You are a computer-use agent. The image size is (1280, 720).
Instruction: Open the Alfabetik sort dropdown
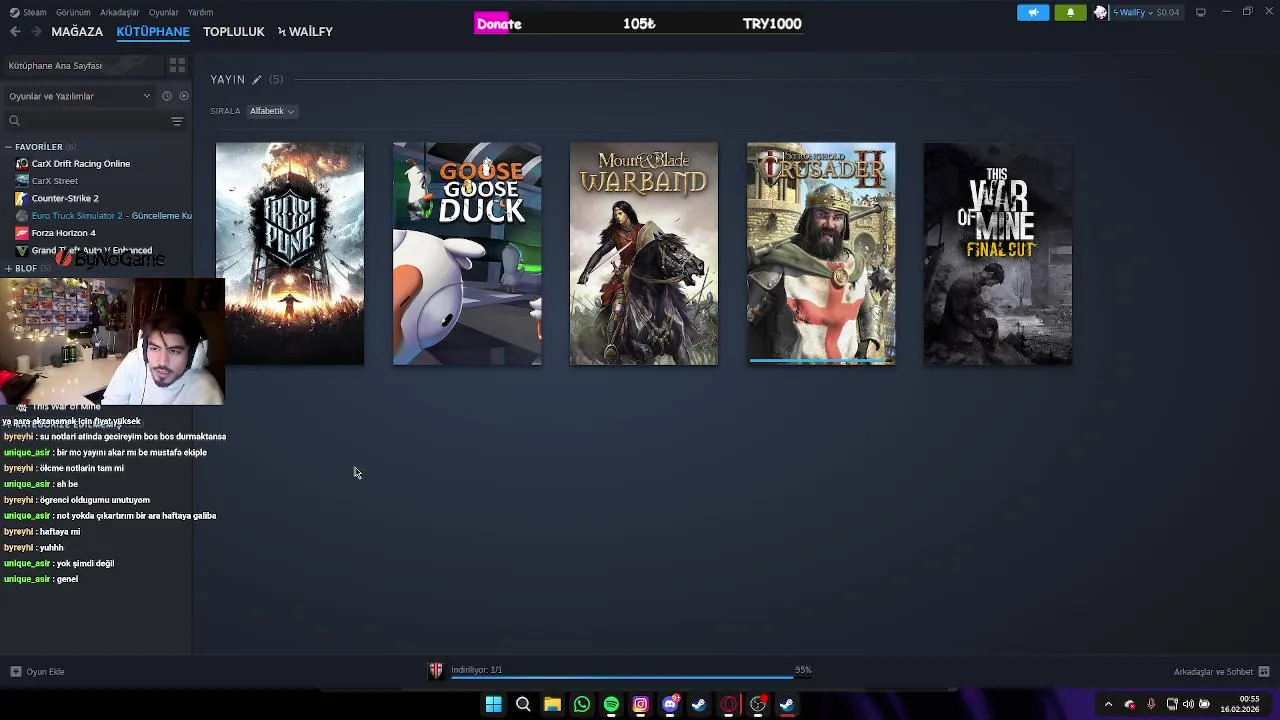[271, 111]
